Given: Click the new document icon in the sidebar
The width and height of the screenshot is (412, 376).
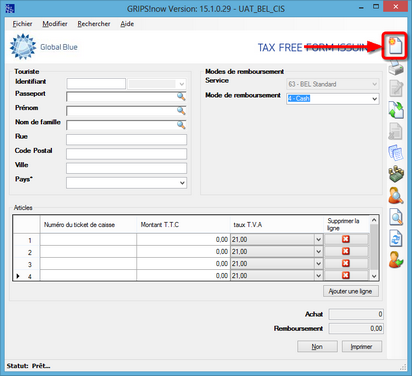Looking at the screenshot, I should click(396, 46).
